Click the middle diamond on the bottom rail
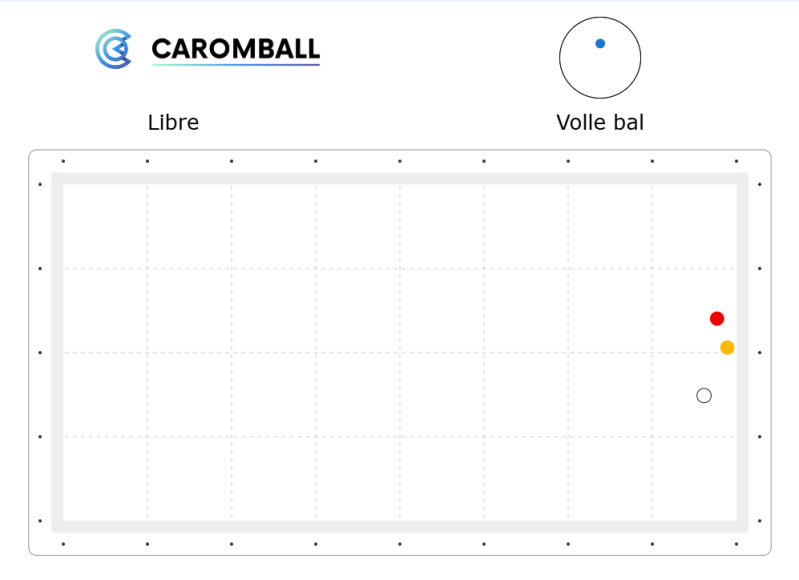Image resolution: width=799 pixels, height=580 pixels. (x=400, y=544)
